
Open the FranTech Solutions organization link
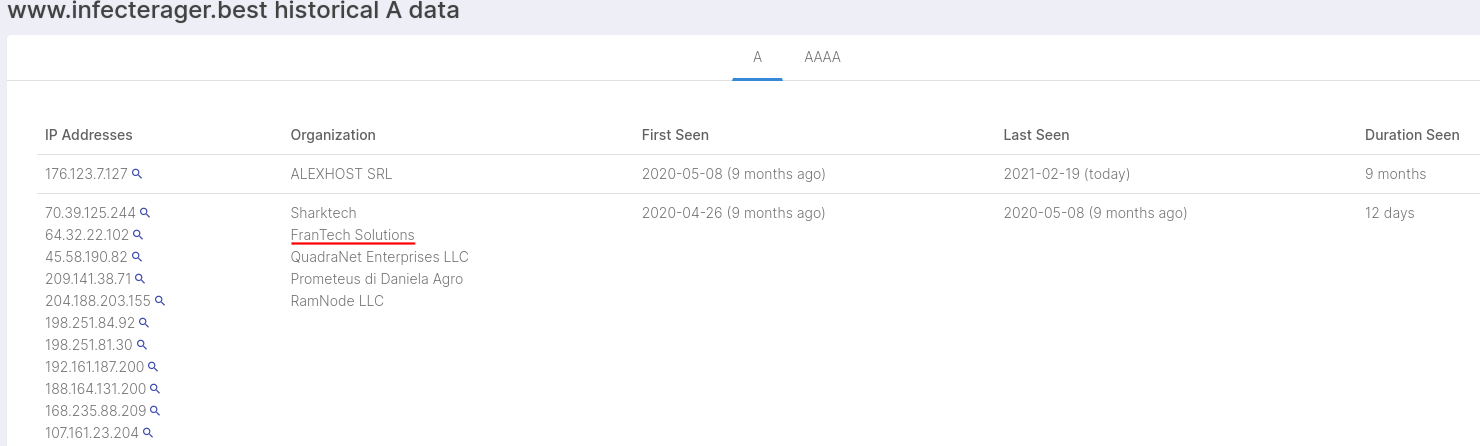[x=352, y=235]
